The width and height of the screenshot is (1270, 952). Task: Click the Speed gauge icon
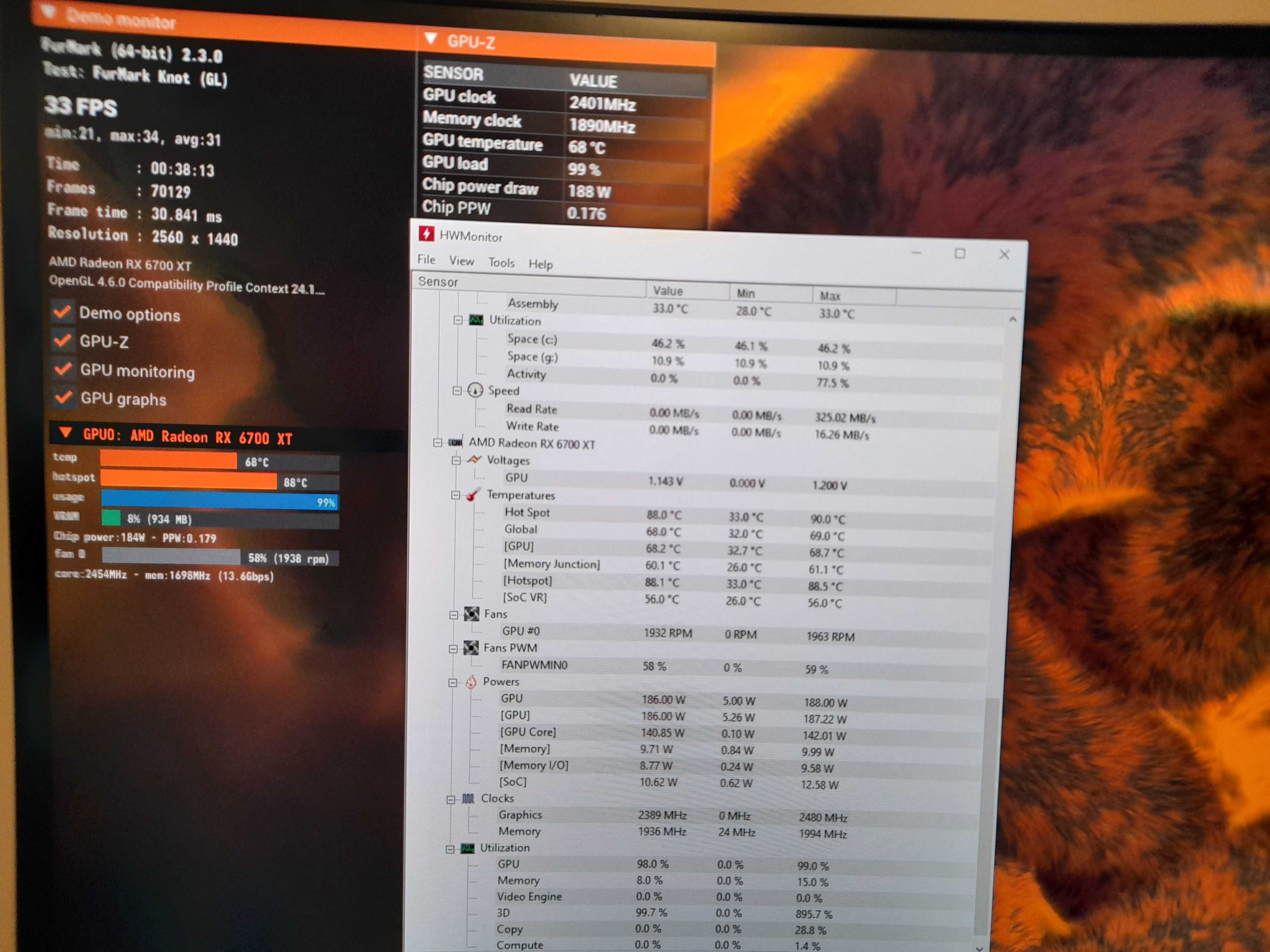point(475,390)
